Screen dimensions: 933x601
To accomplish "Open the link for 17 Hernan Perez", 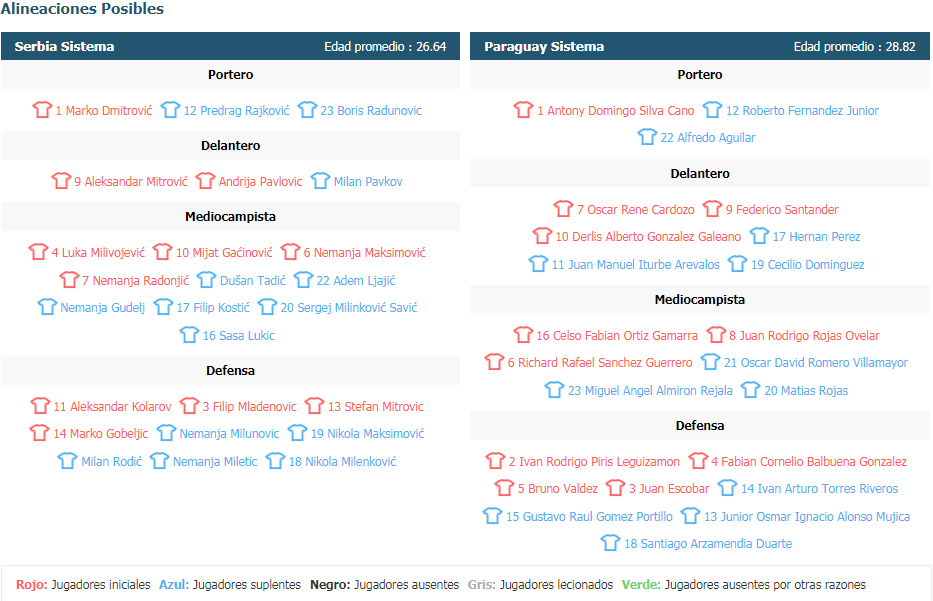I will 816,237.
